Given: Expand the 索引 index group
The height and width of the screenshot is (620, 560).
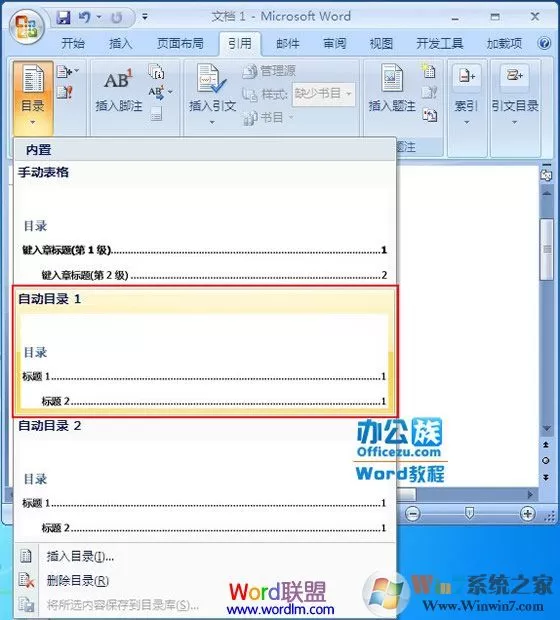Looking at the screenshot, I should 467,95.
